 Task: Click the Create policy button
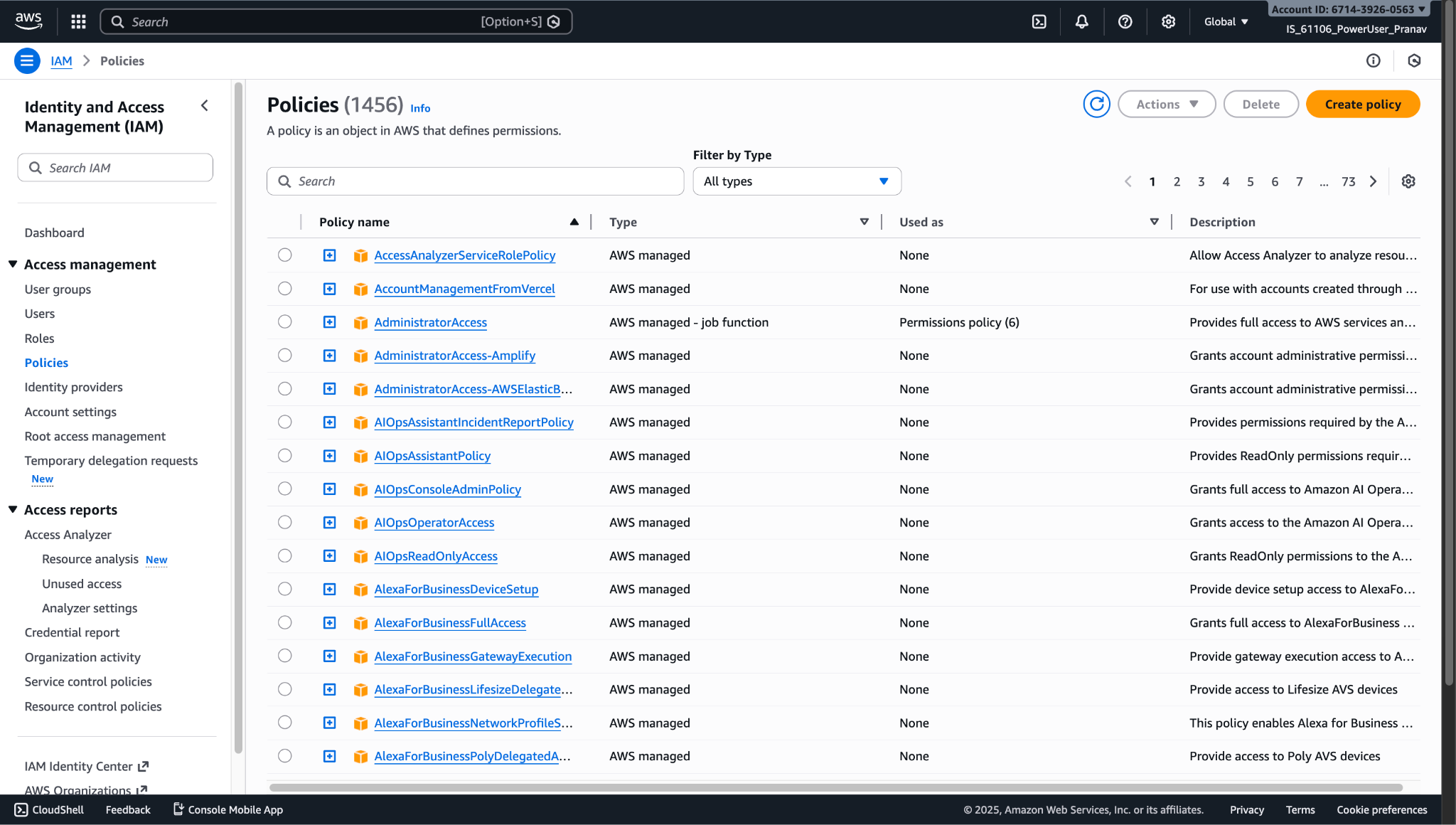pyautogui.click(x=1363, y=105)
